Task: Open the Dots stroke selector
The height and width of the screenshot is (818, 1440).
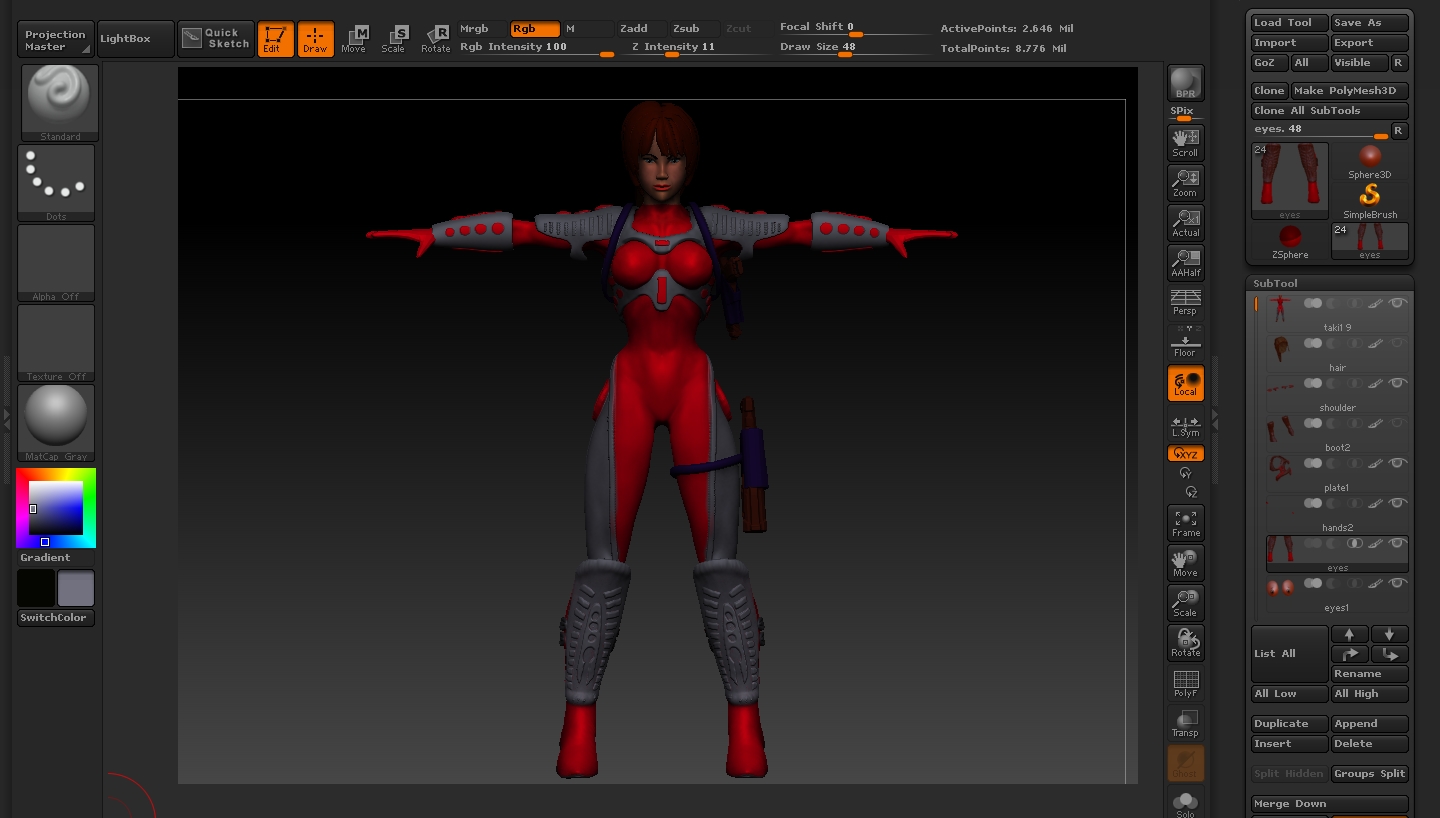Action: [x=56, y=183]
